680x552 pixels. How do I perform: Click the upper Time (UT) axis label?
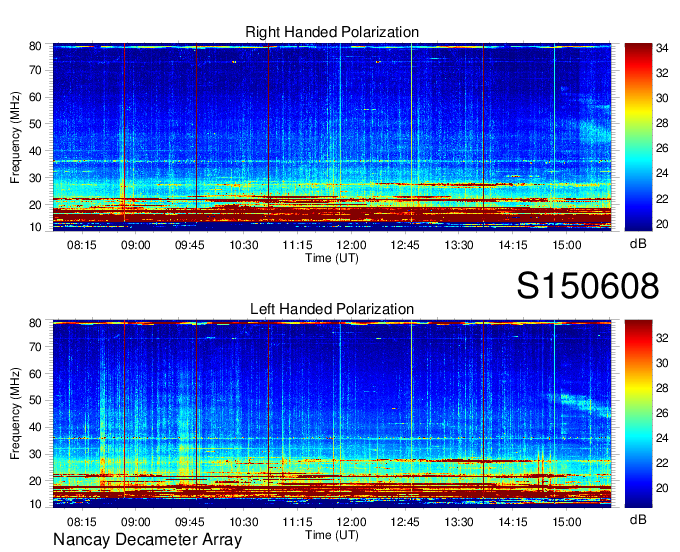point(332,258)
